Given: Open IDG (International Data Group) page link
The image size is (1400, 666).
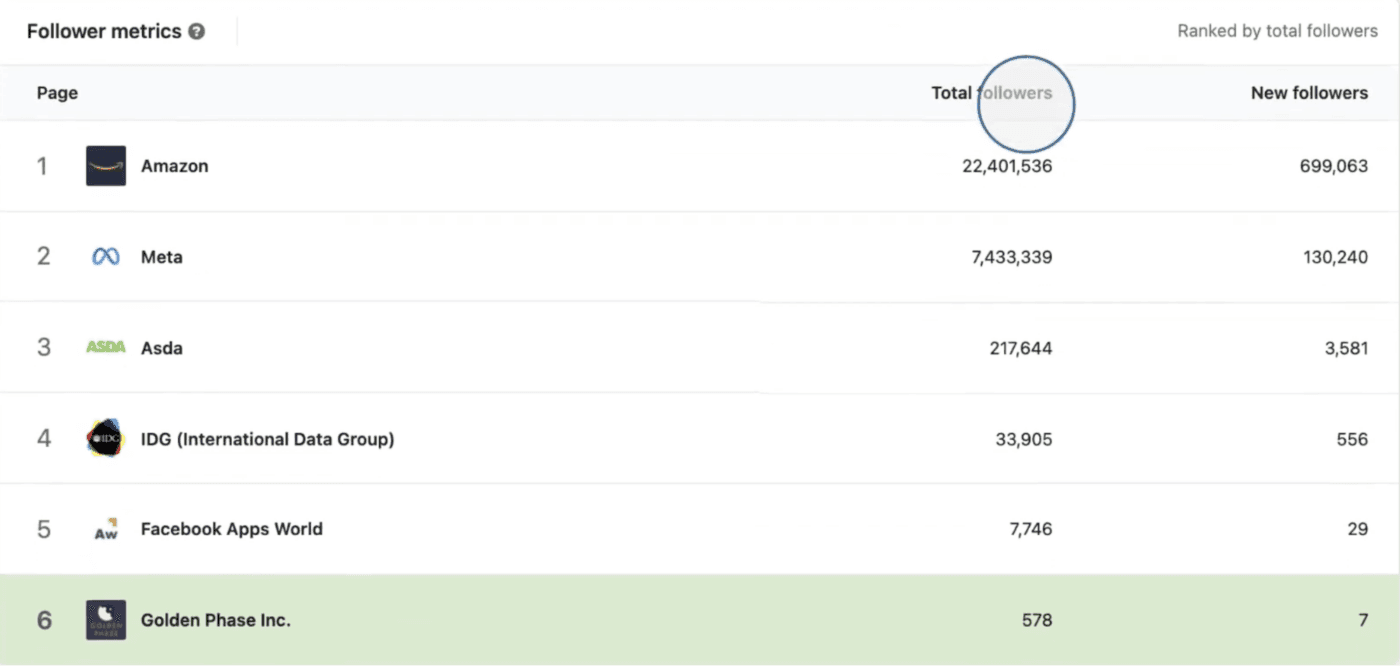Looking at the screenshot, I should click(267, 439).
